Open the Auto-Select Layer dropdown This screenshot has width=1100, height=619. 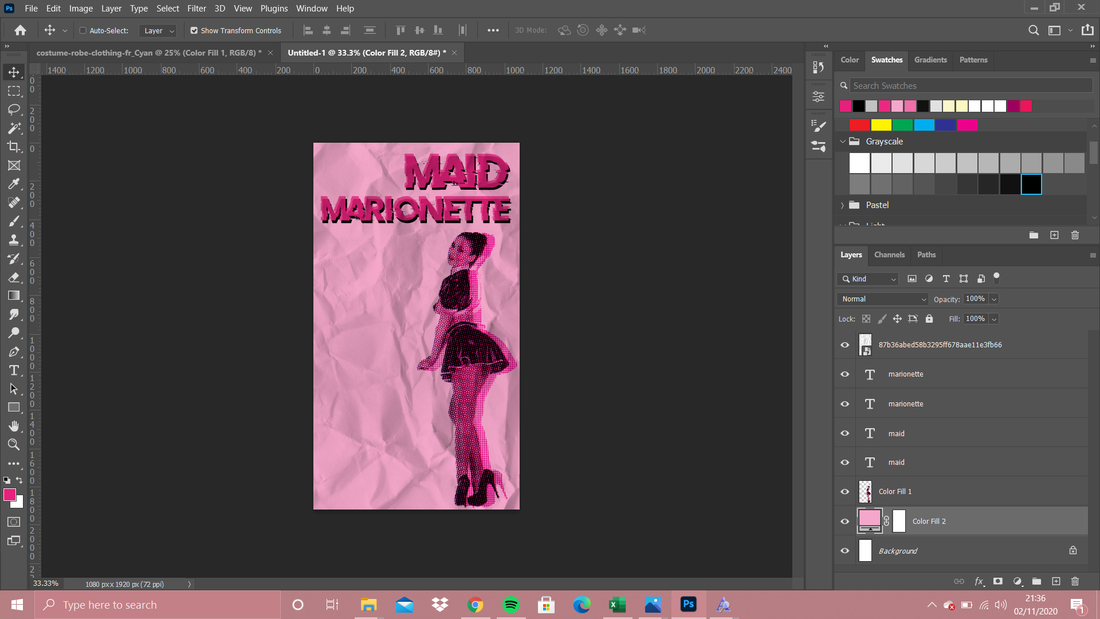click(x=157, y=31)
